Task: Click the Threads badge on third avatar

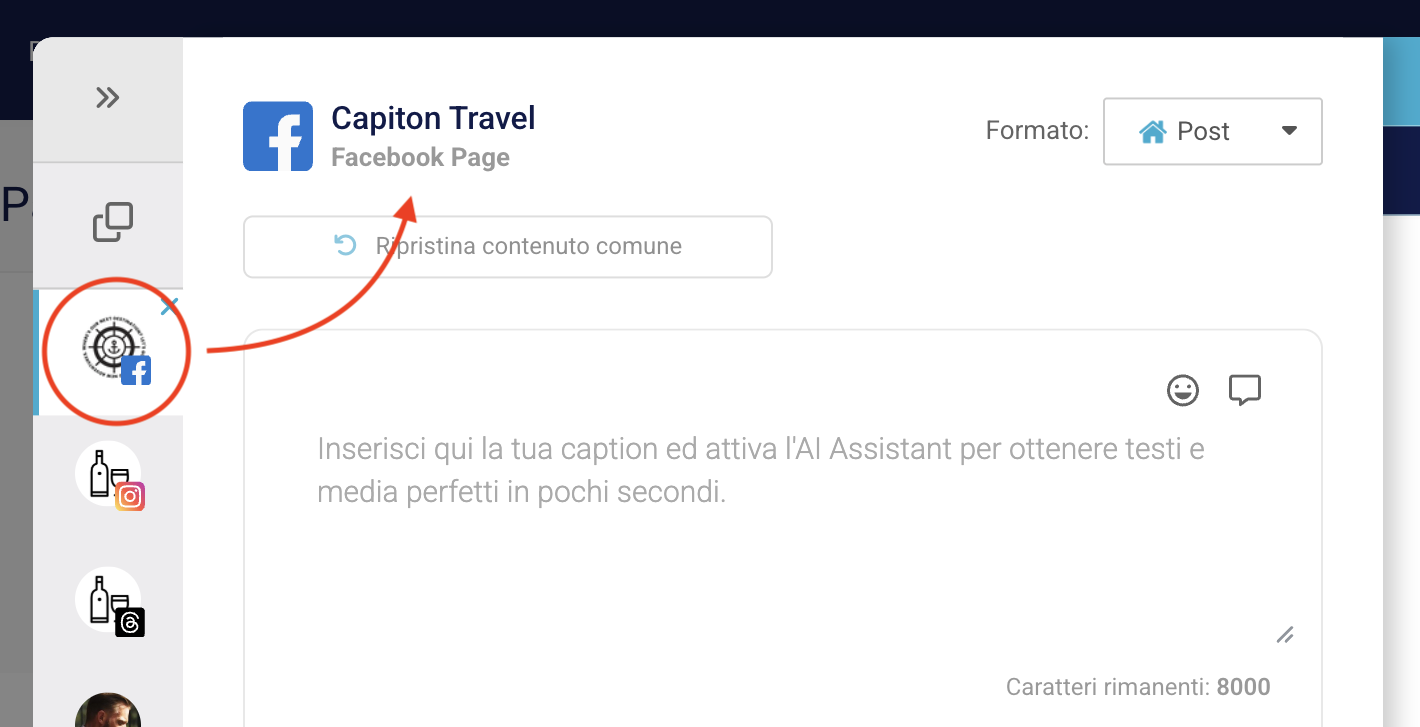Action: point(130,622)
